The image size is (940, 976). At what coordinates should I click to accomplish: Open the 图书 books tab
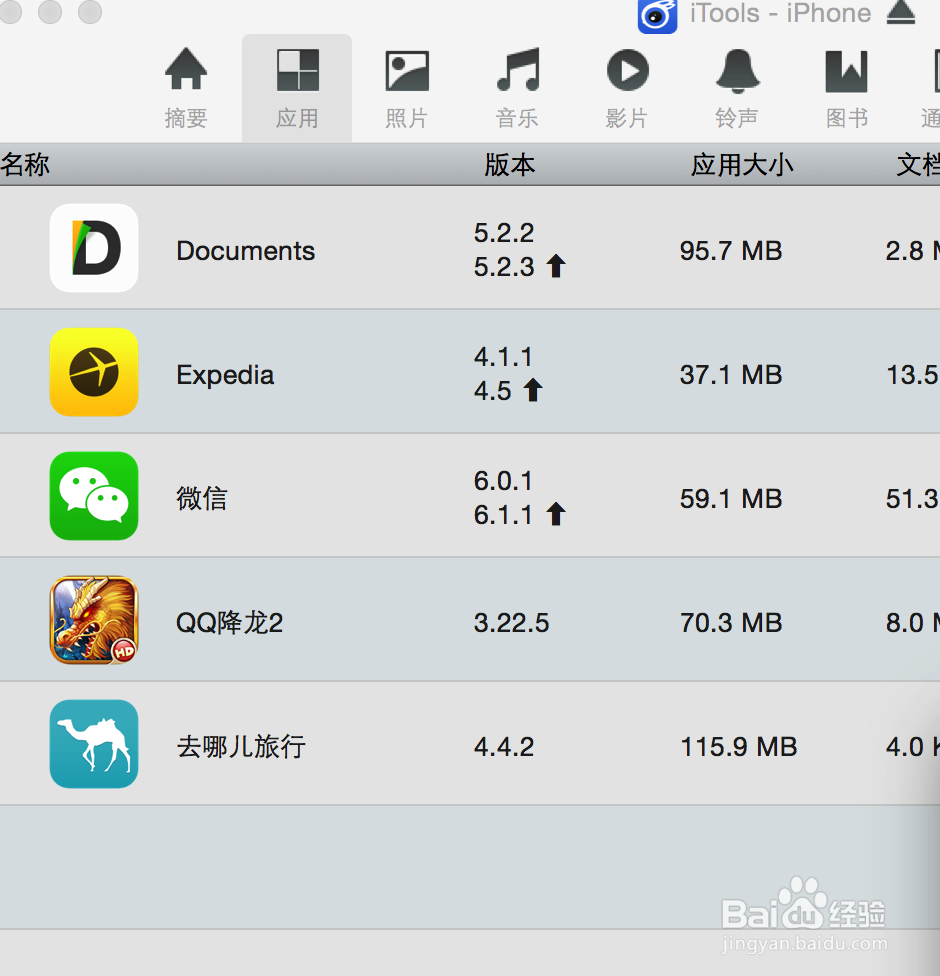[x=847, y=88]
